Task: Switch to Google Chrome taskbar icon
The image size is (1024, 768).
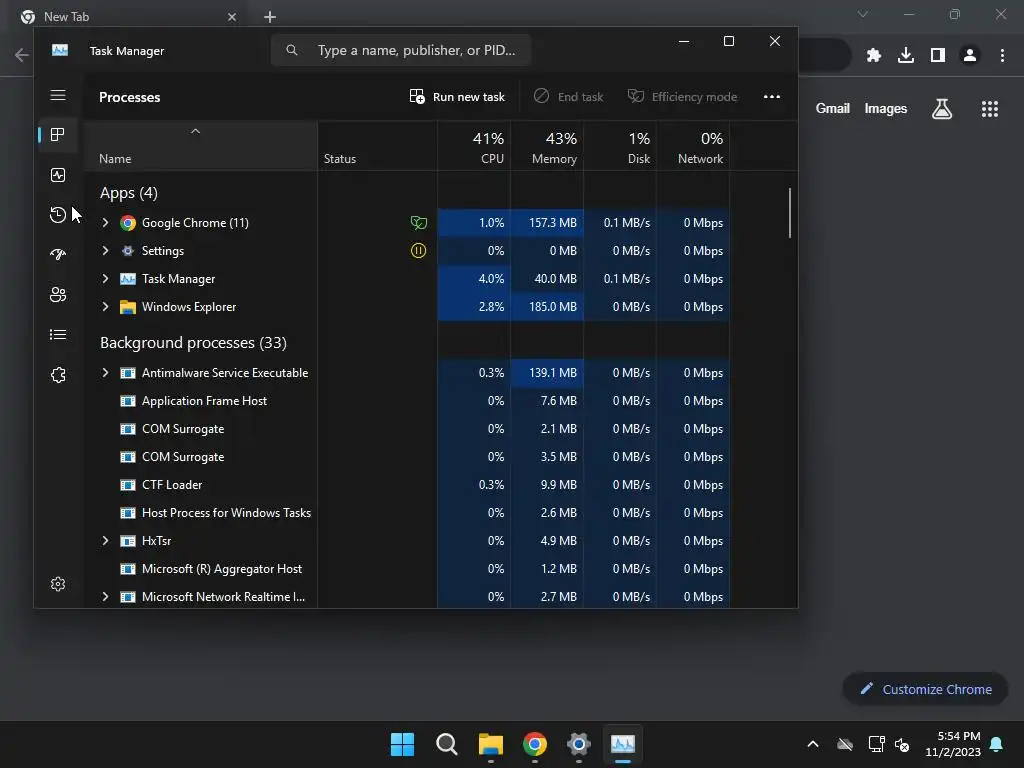Action: pyautogui.click(x=534, y=744)
